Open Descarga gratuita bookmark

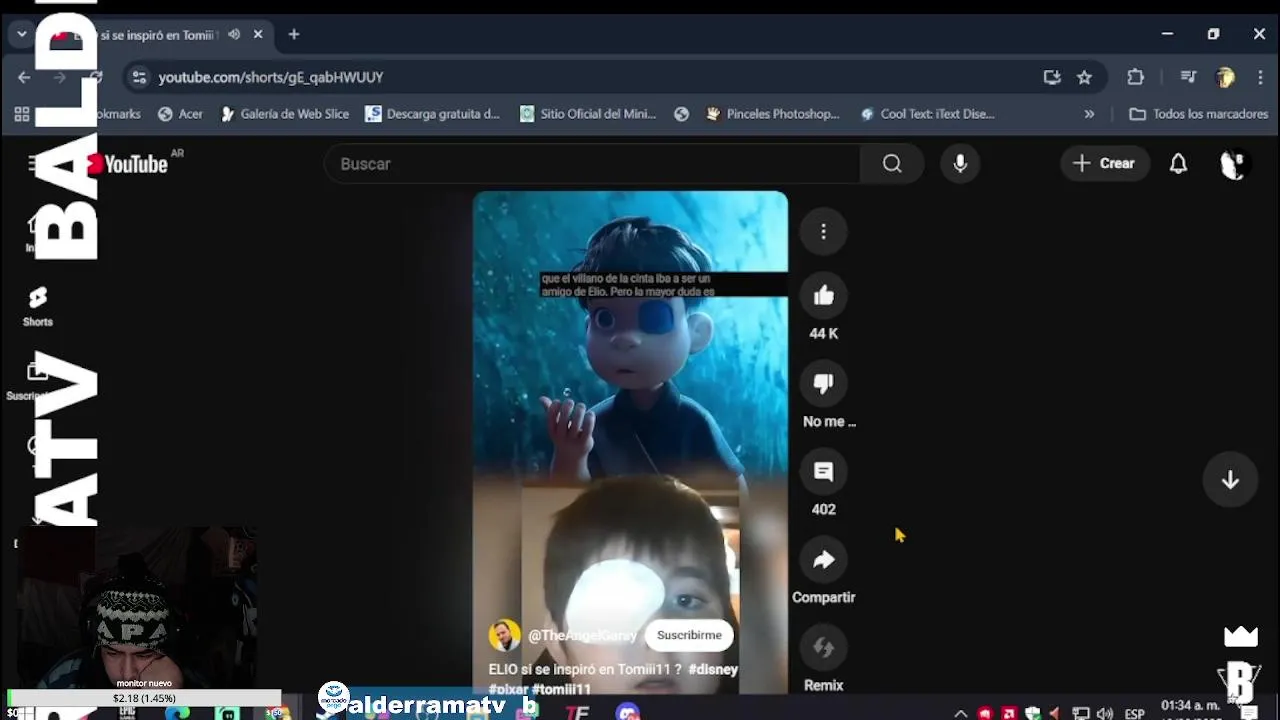pyautogui.click(x=433, y=114)
